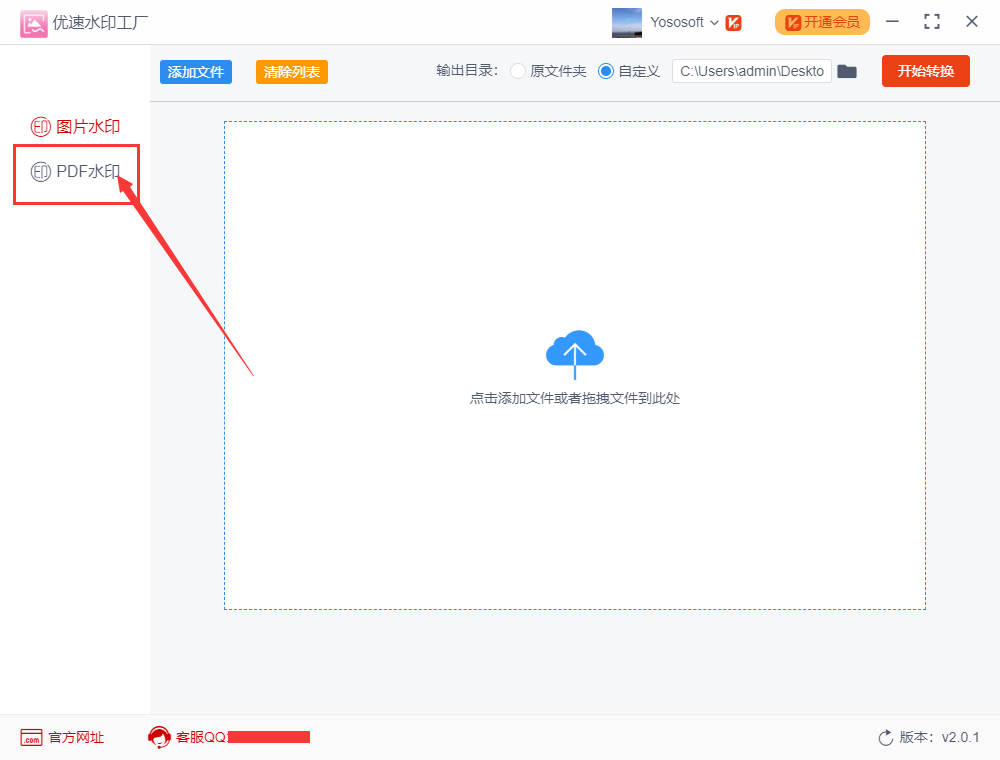Open the Yososoft user avatar thumbnail
Viewport: 1000px width, 760px height.
click(626, 23)
